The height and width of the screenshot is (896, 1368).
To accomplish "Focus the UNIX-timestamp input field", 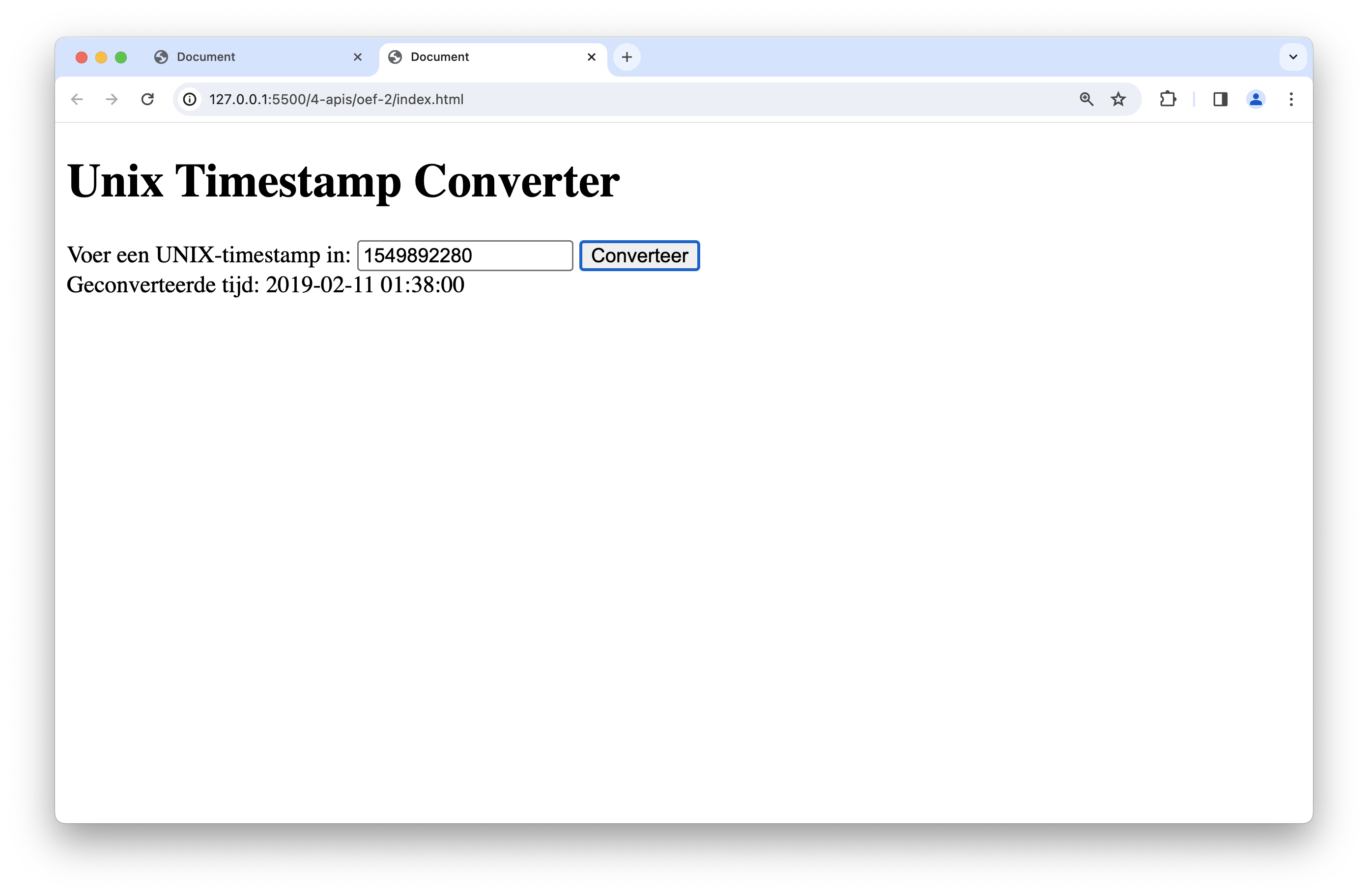I will 464,256.
